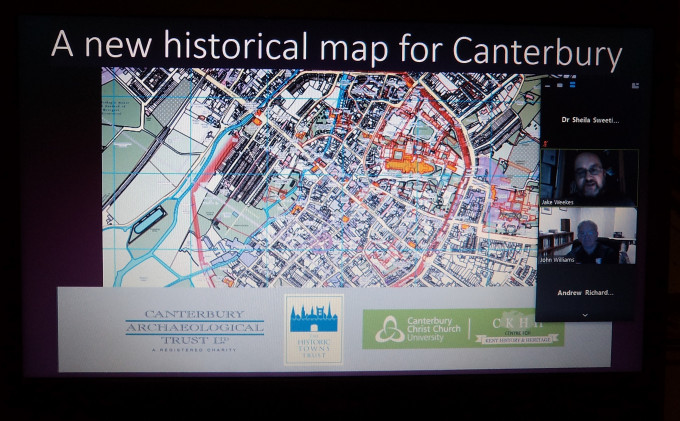Image resolution: width=680 pixels, height=421 pixels.
Task: Select Andrew Richard... participant tile
Action: point(585,293)
